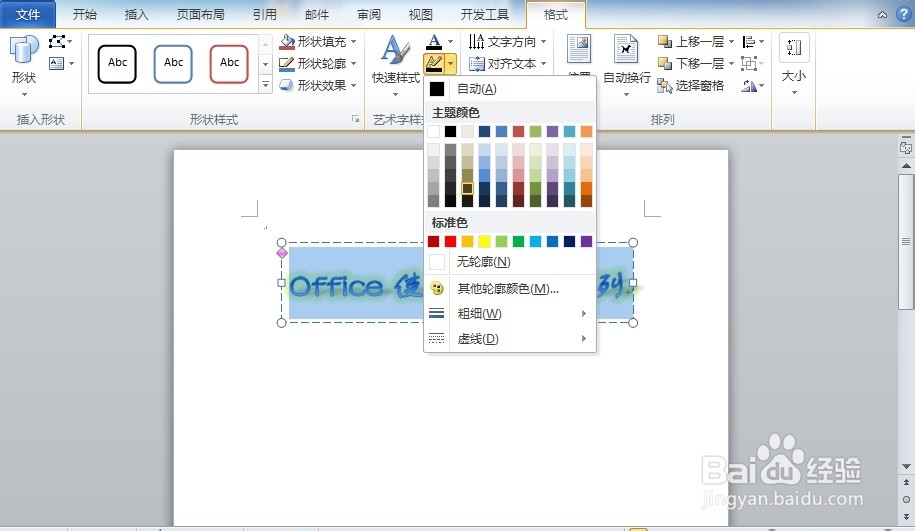
Task: Open the File (文件) tab
Action: coord(28,14)
